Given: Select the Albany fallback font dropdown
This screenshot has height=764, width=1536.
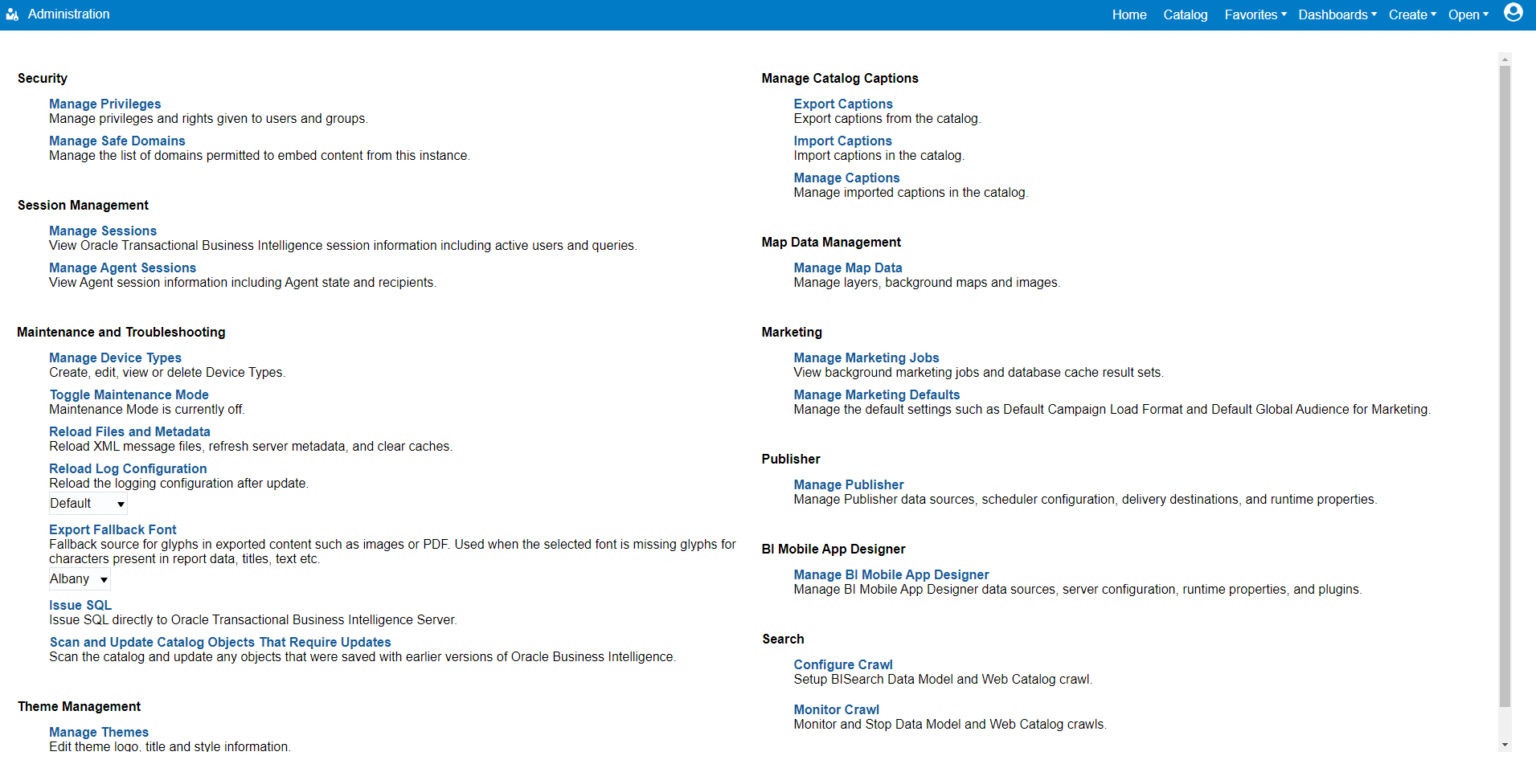Looking at the screenshot, I should 79,579.
